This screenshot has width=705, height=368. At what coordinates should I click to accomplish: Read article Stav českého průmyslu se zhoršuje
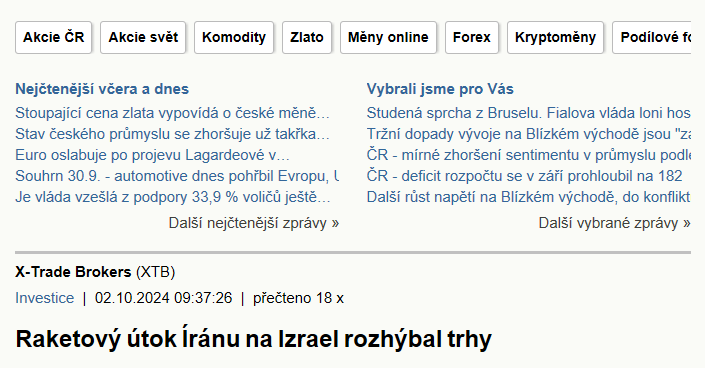pos(173,134)
